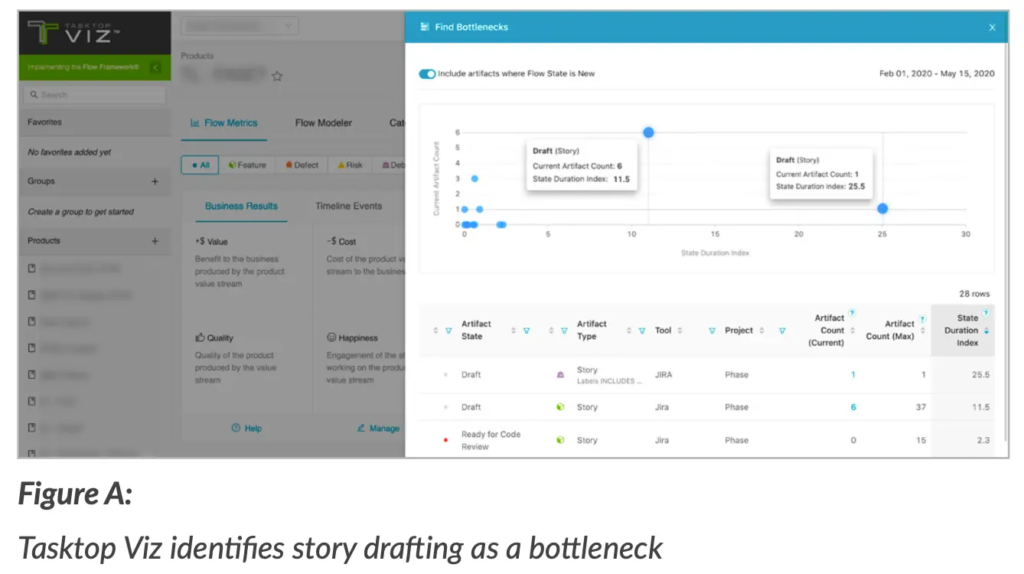
Task: Open the Timeline Events tab
Action: [x=348, y=206]
